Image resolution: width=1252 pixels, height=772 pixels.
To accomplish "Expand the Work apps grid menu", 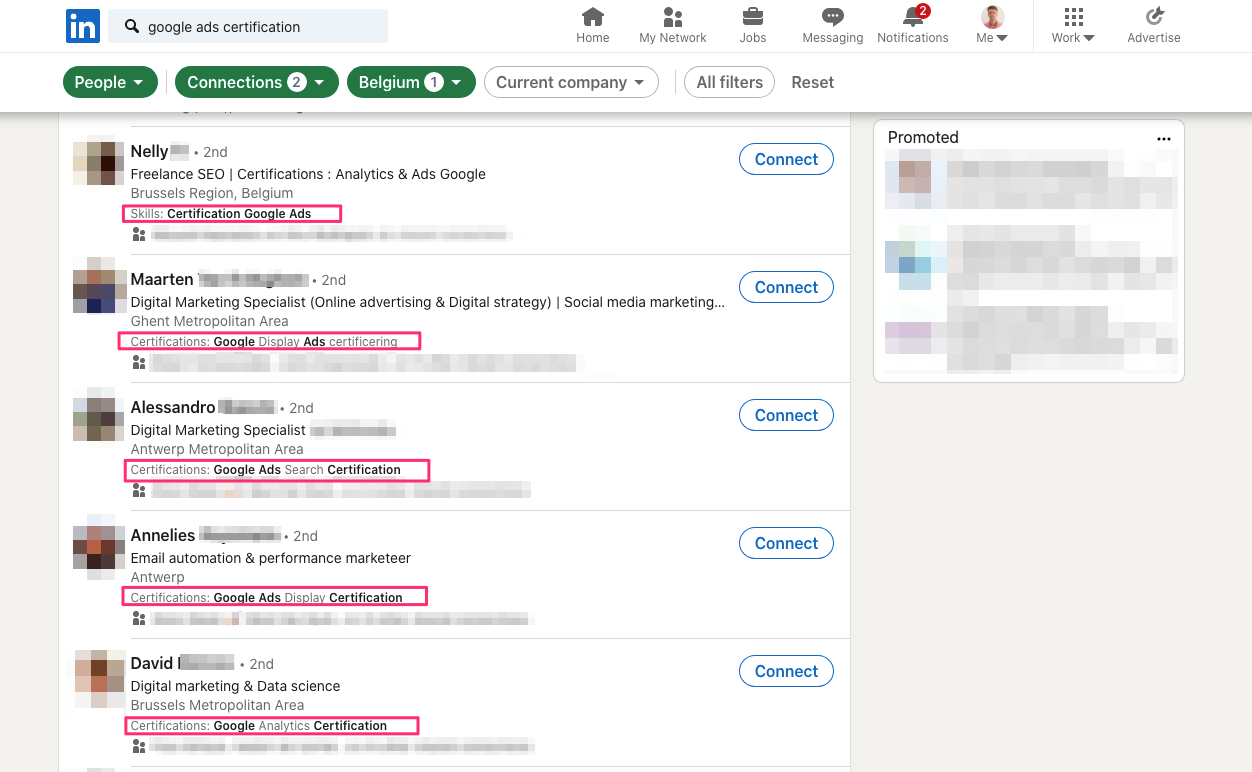I will [x=1073, y=26].
